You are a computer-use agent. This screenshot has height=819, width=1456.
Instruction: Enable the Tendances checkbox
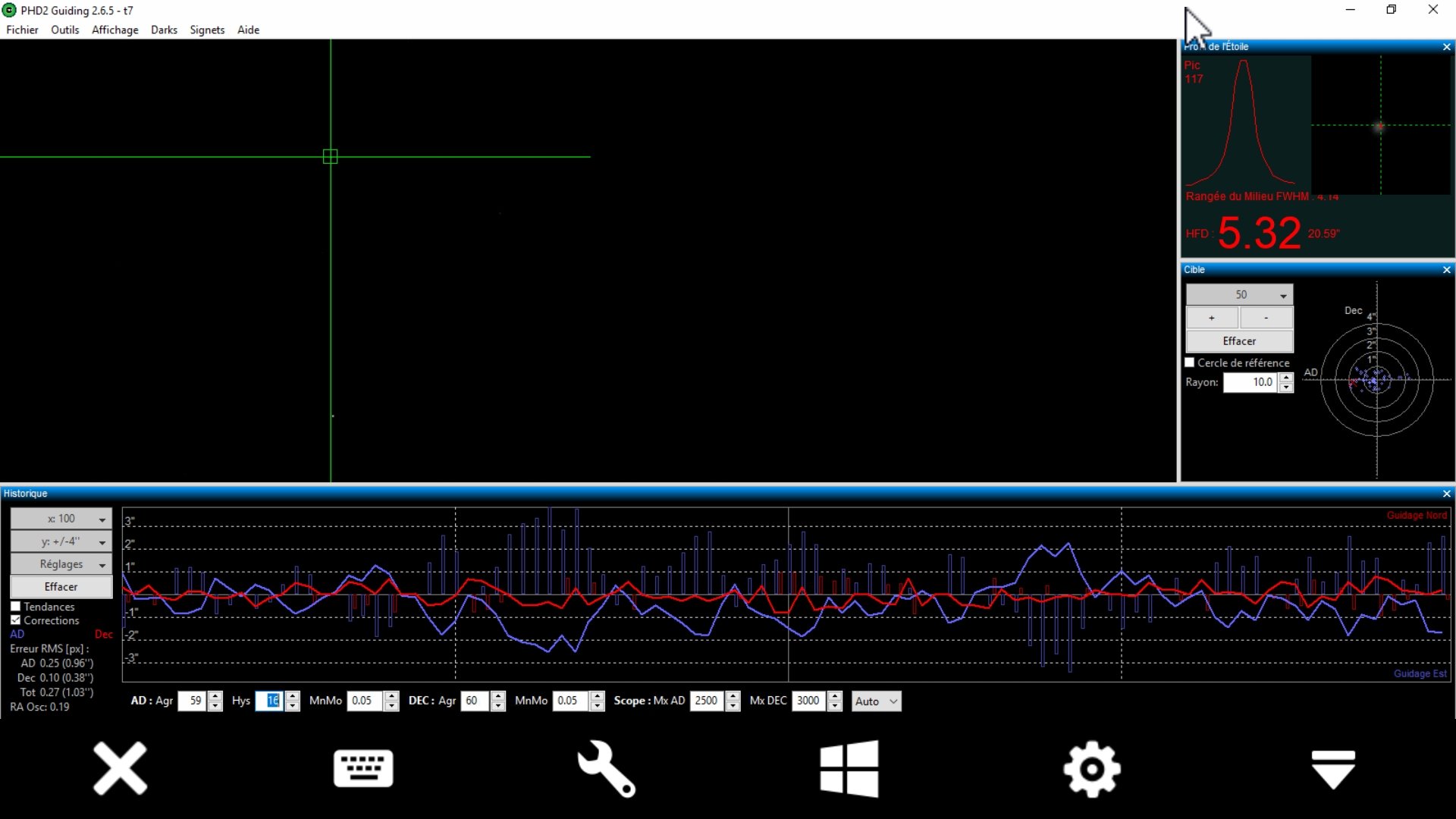pos(16,607)
